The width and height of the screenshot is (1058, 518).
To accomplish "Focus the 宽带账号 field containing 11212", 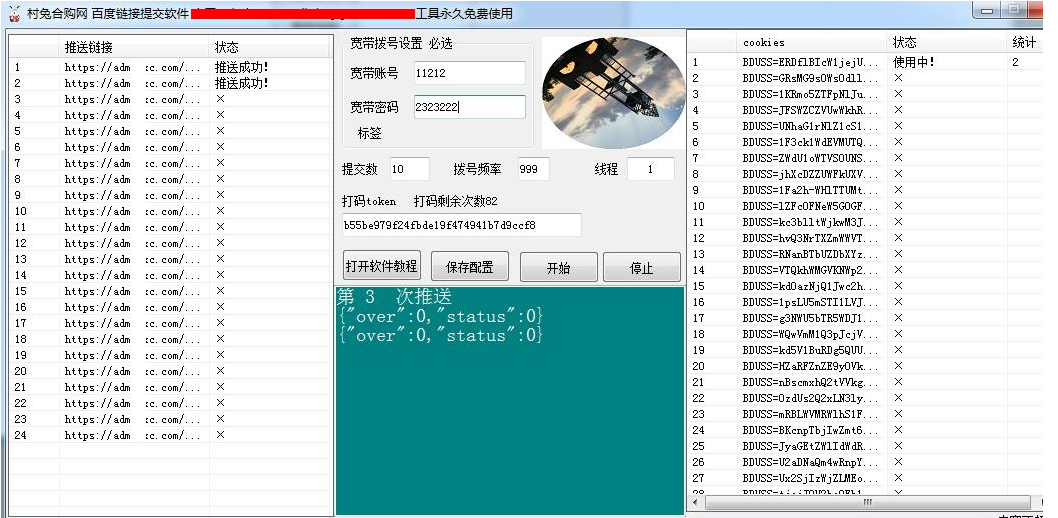I will [x=467, y=73].
